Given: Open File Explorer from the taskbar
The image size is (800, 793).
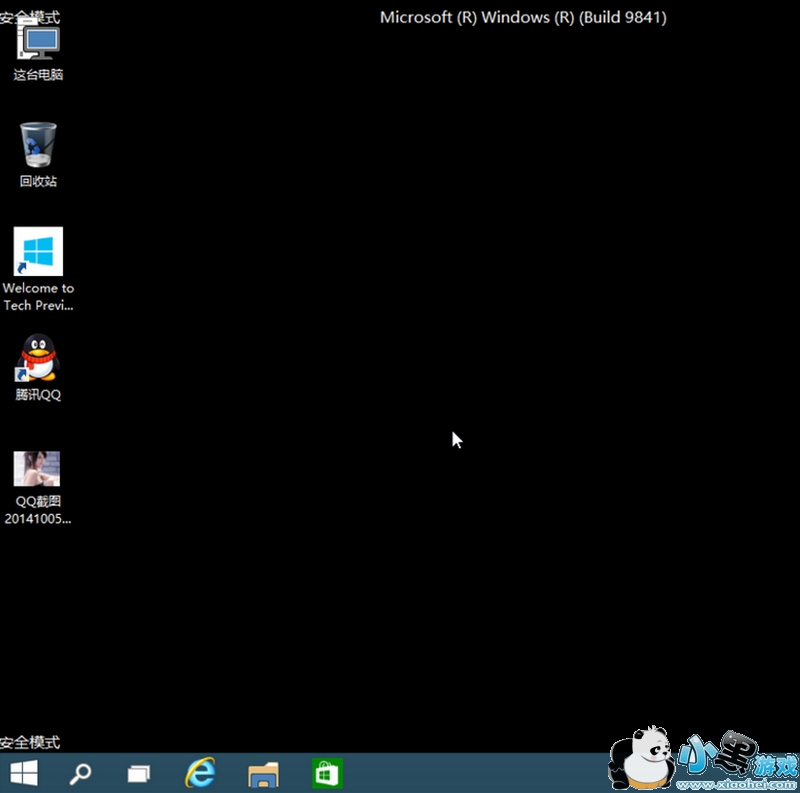Looking at the screenshot, I should tap(263, 773).
